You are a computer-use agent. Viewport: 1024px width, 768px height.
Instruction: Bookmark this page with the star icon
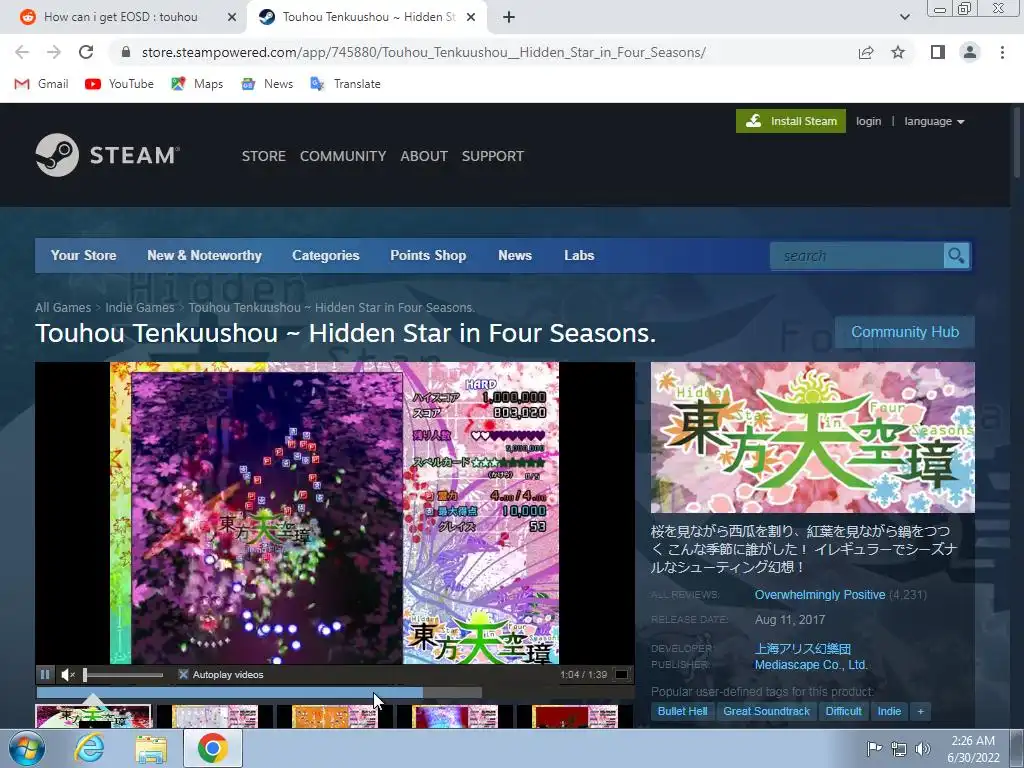[x=898, y=52]
